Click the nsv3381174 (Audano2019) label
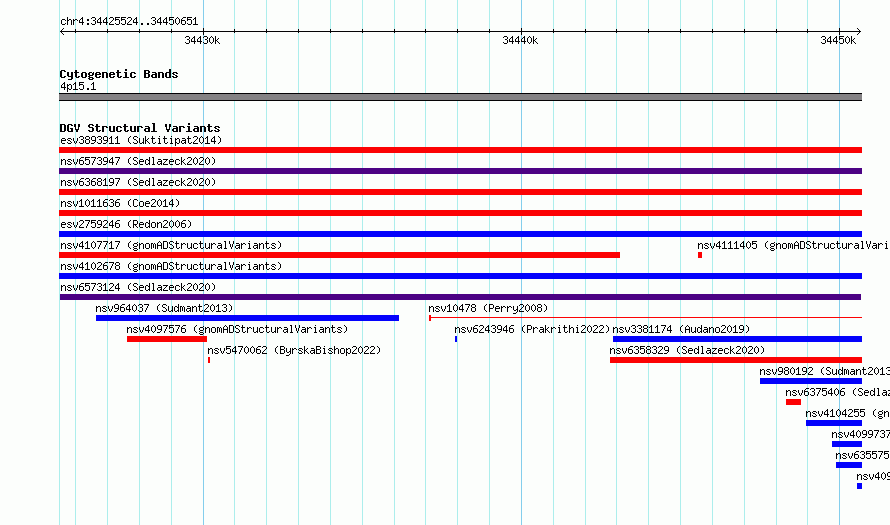The width and height of the screenshot is (890, 525). click(681, 329)
